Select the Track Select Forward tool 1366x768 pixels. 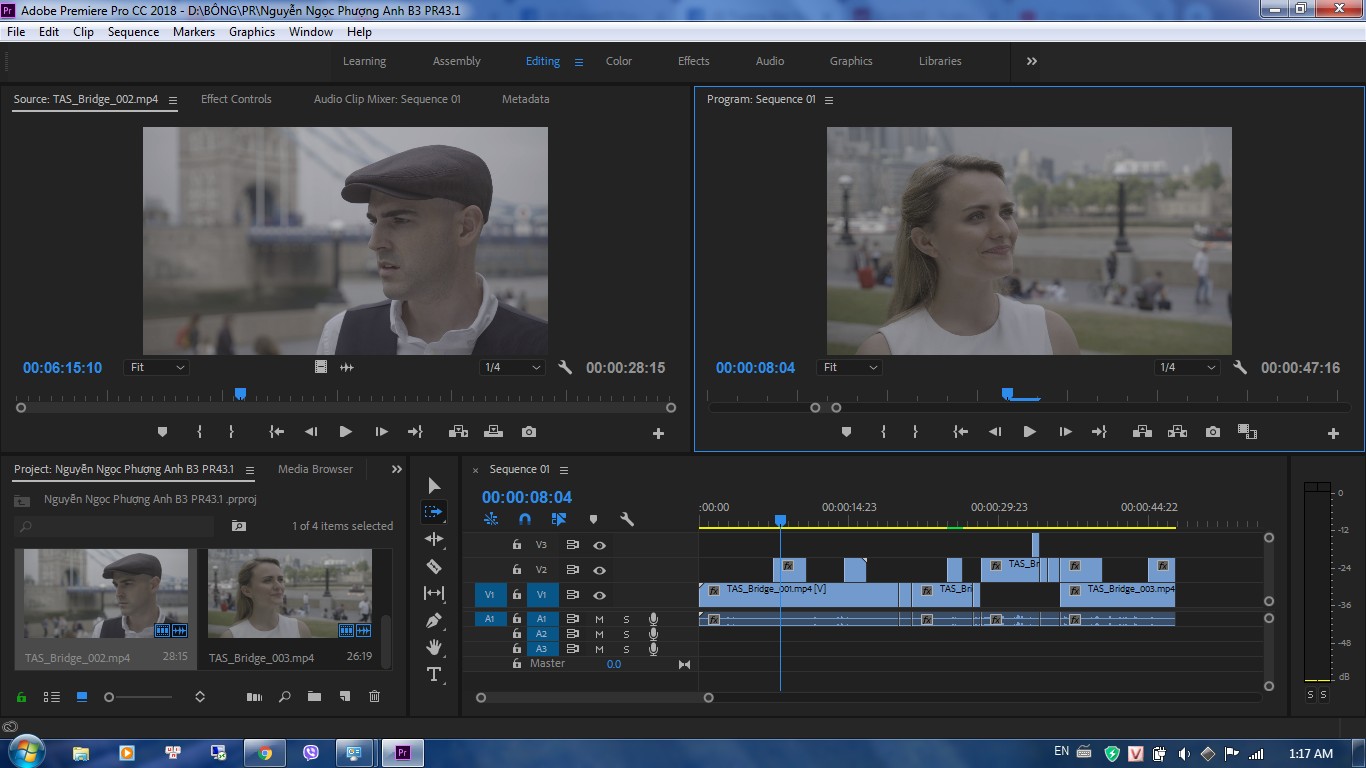pyautogui.click(x=434, y=512)
